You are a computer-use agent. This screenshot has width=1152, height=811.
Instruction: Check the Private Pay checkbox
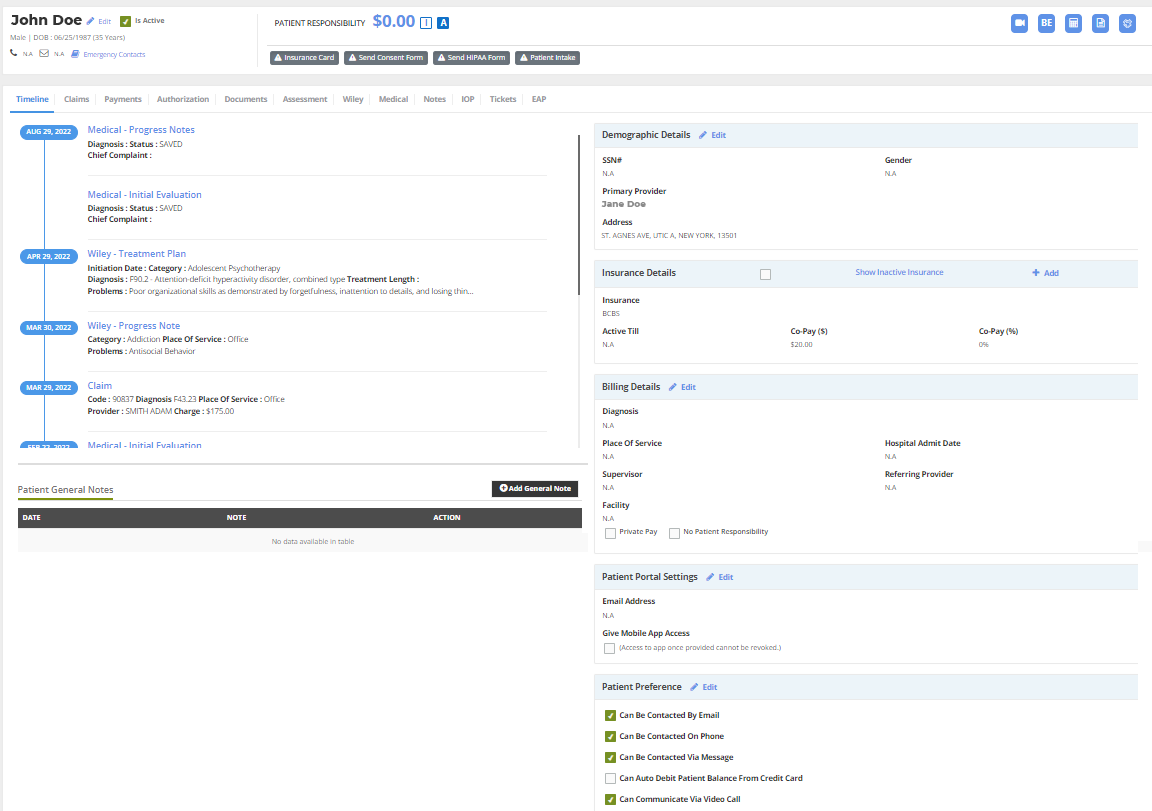(610, 532)
